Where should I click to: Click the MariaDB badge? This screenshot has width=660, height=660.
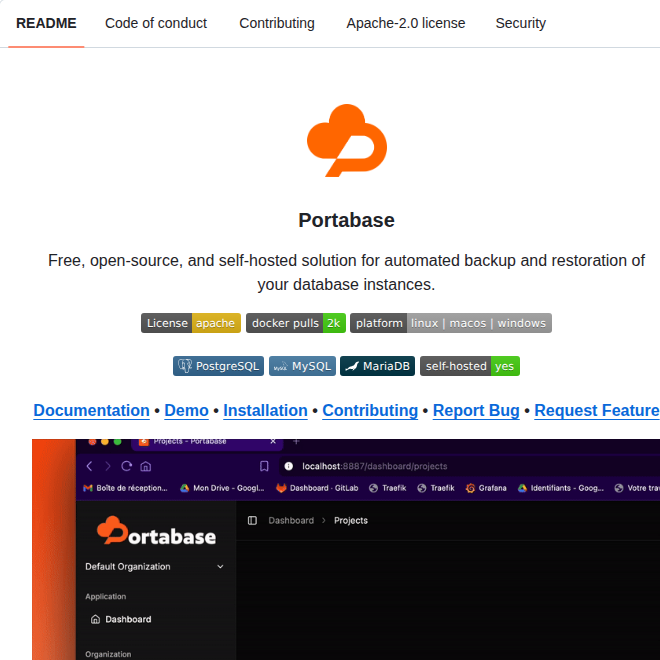coord(378,366)
